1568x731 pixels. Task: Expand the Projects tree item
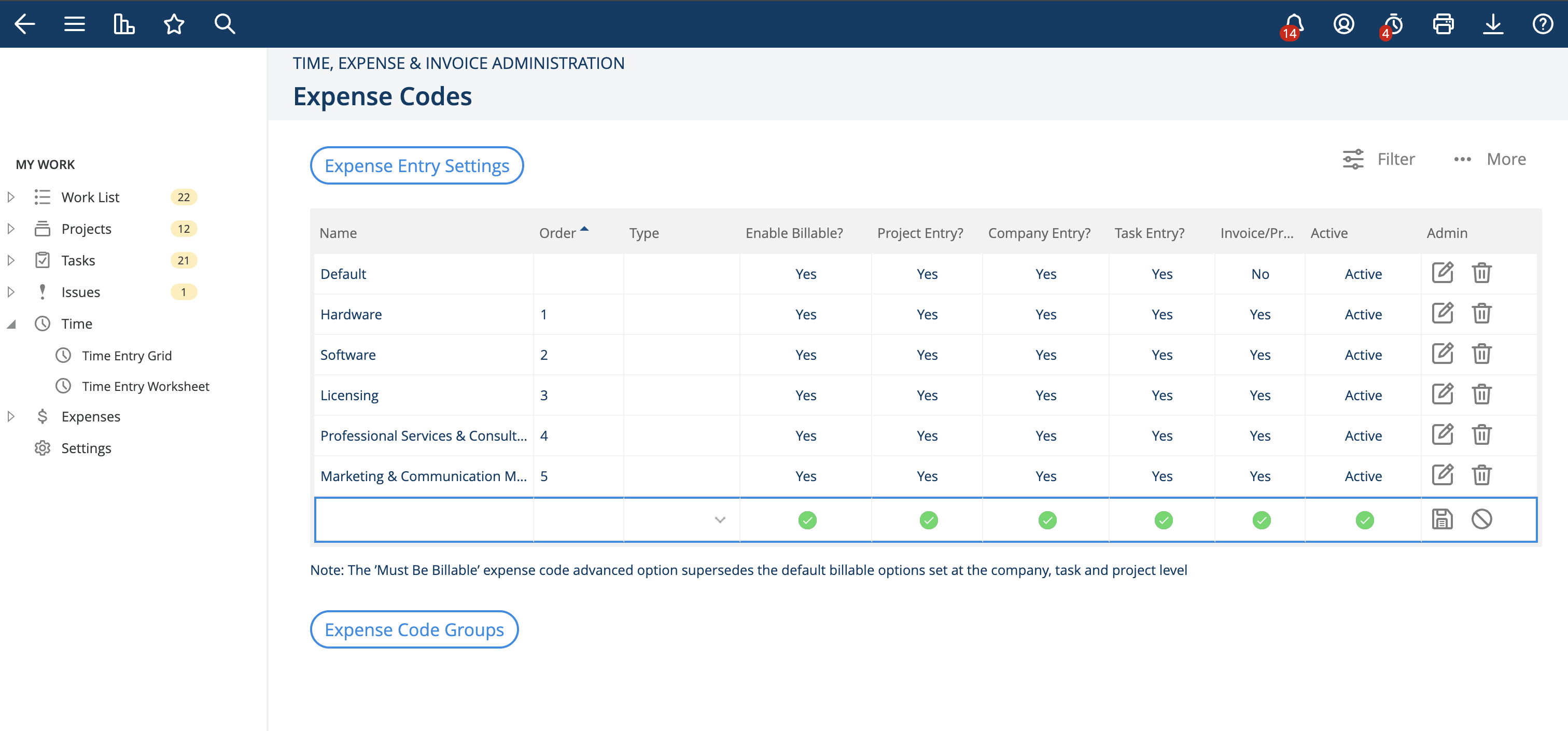point(11,228)
